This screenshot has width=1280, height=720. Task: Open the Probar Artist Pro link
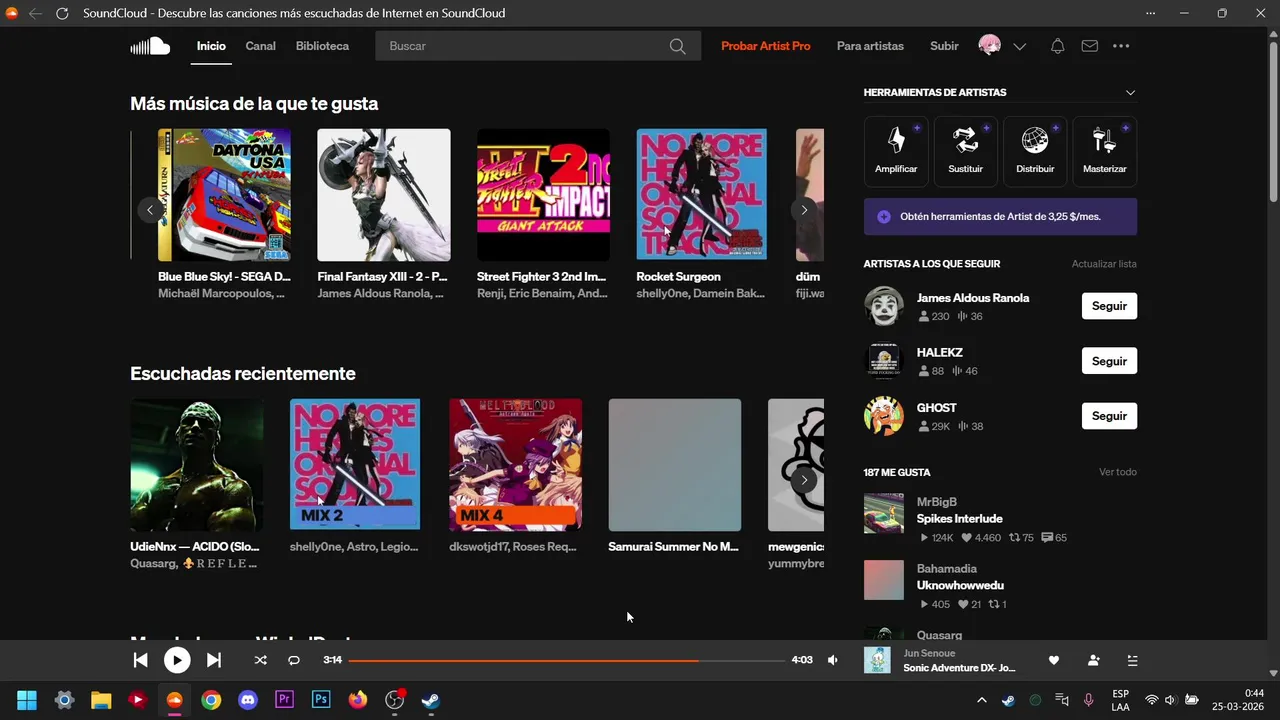pos(765,46)
